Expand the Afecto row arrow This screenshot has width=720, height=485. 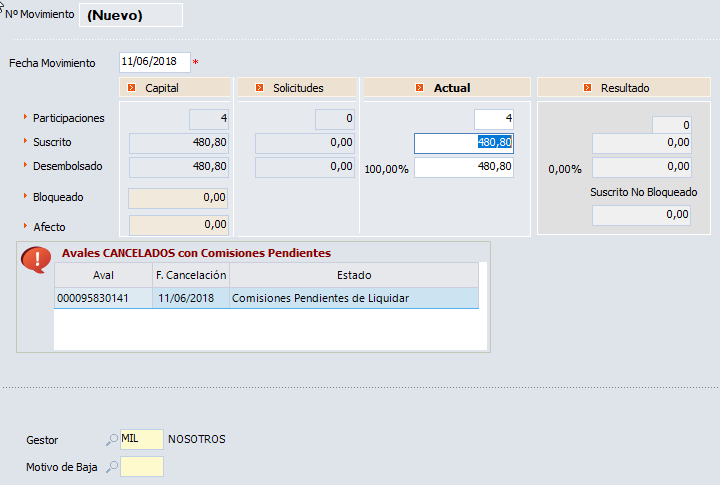(25, 226)
